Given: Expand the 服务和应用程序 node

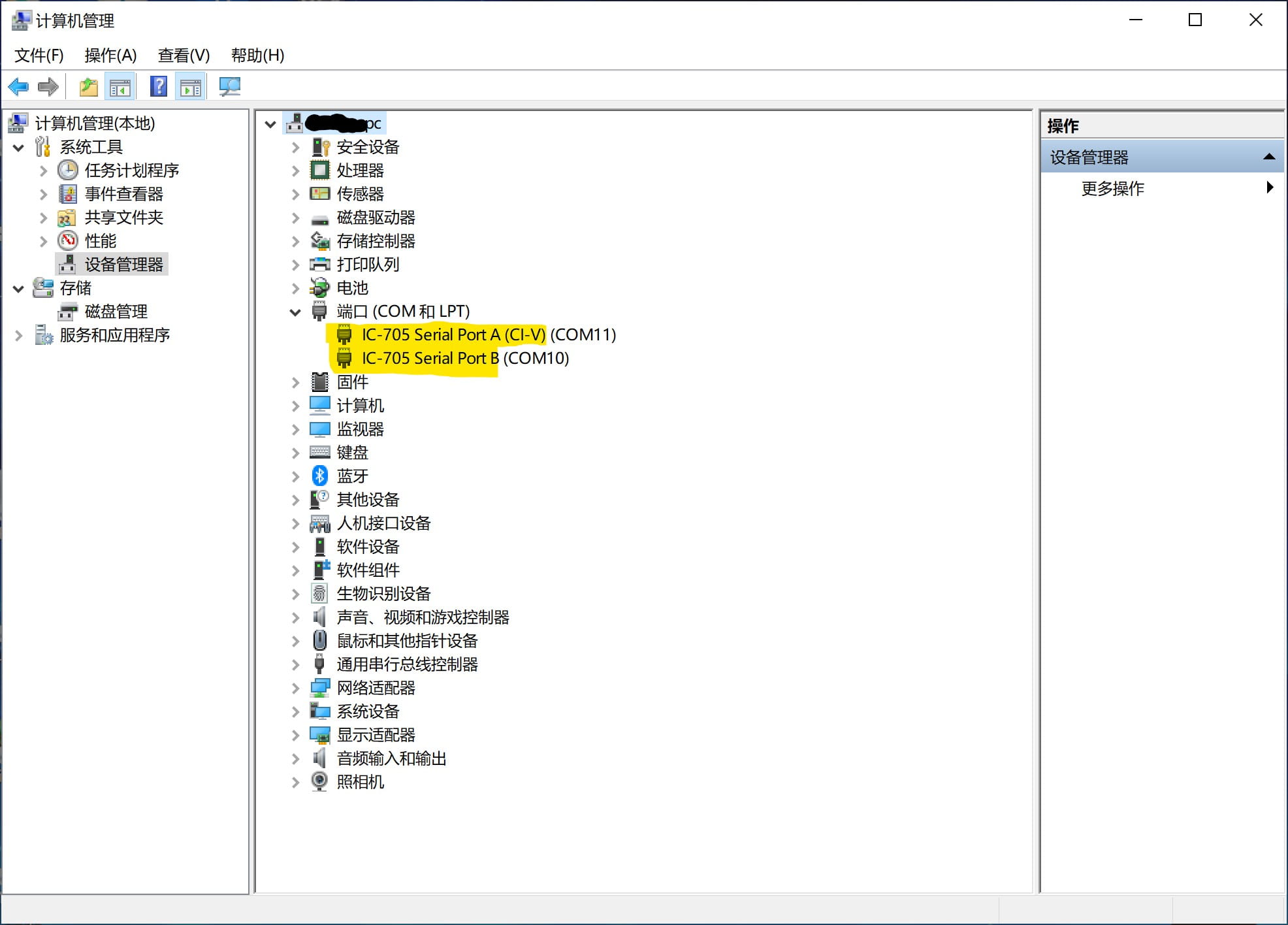Looking at the screenshot, I should point(19,336).
